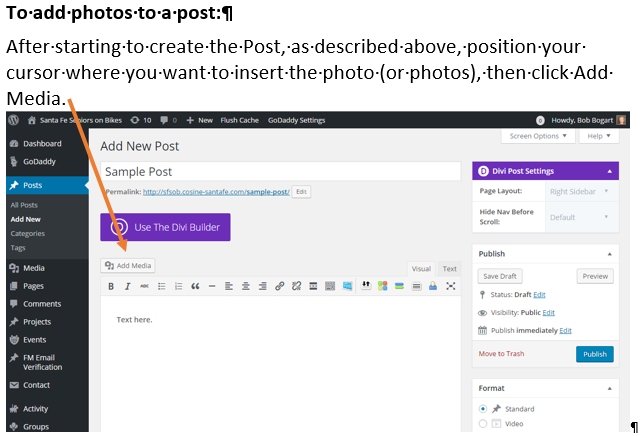
Task: Select the Video format radio button
Action: pyautogui.click(x=483, y=424)
